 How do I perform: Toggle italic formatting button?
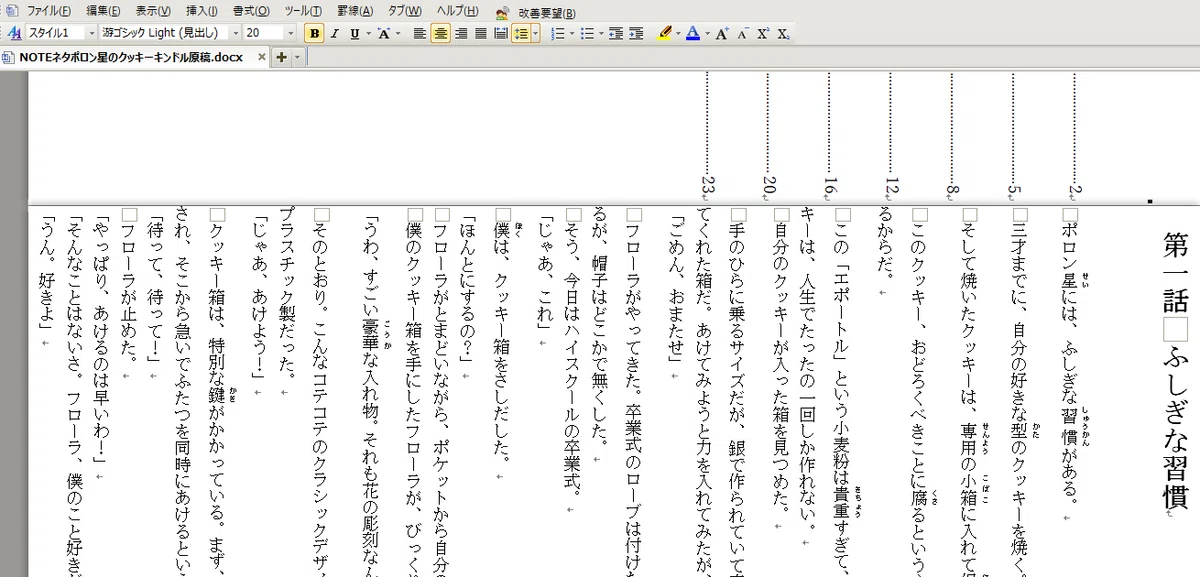(335, 33)
